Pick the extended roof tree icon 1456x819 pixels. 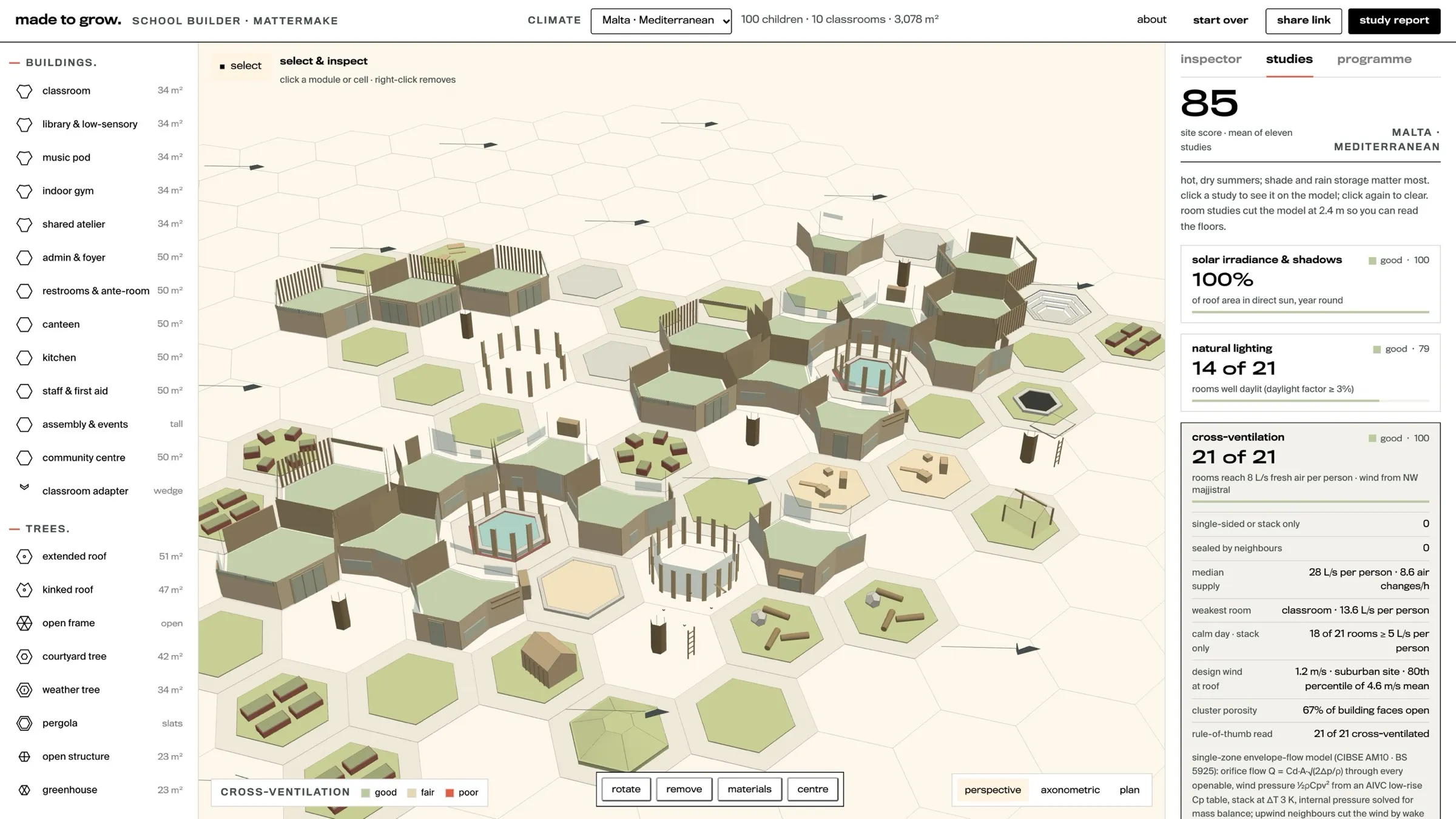(24, 556)
